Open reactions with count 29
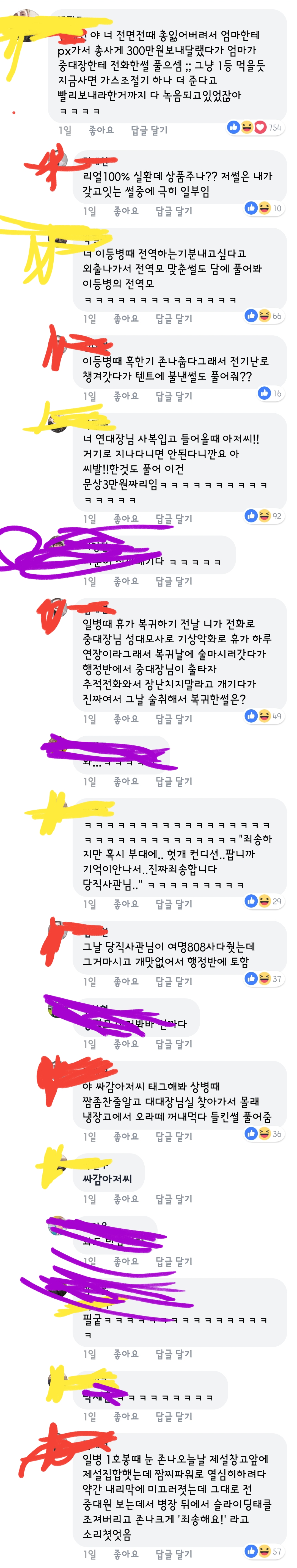This screenshot has height=1568, width=297. coord(263,901)
